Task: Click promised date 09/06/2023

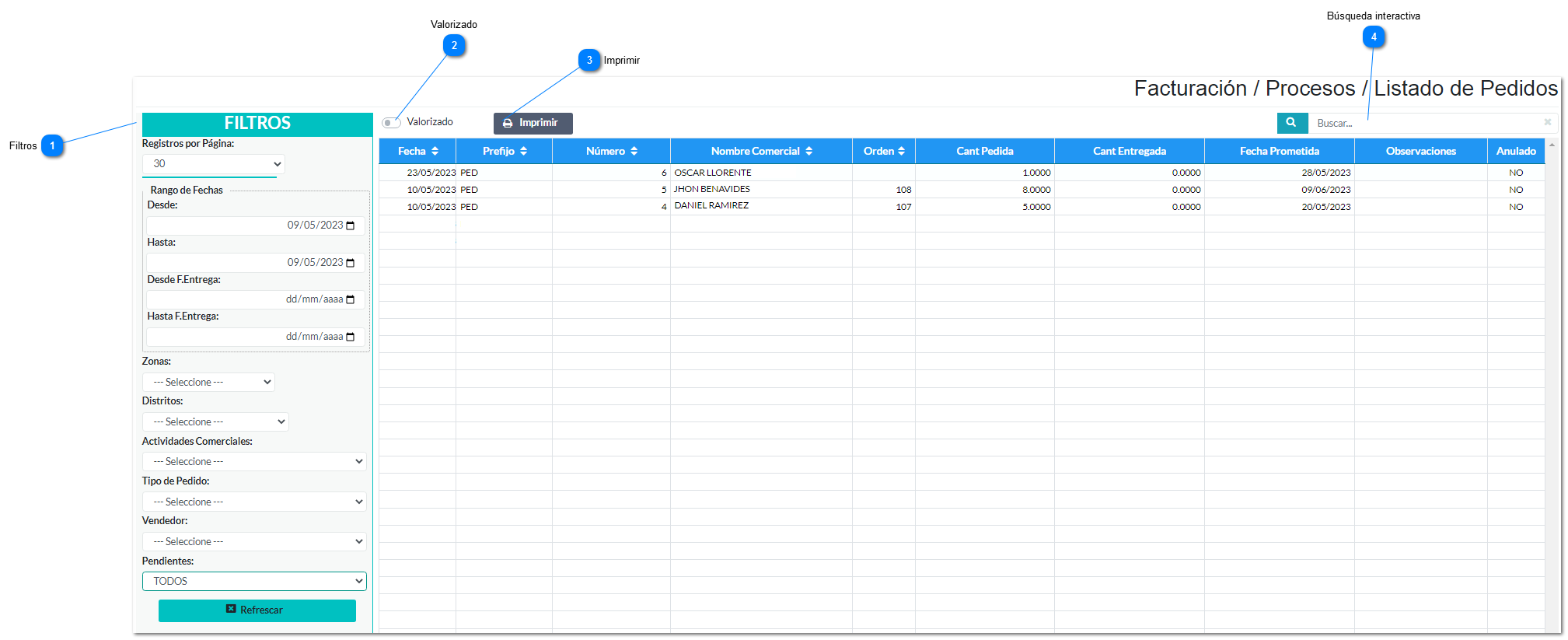Action: (1326, 190)
